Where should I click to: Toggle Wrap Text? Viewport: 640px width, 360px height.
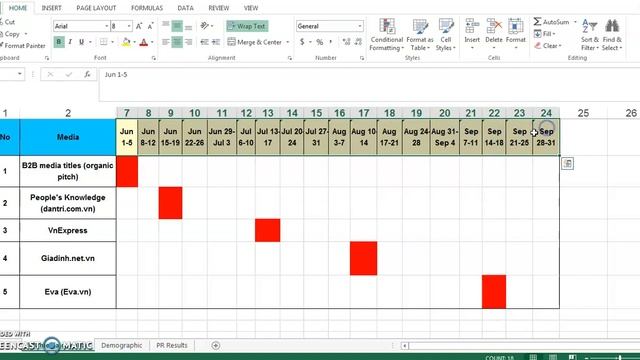[247, 26]
